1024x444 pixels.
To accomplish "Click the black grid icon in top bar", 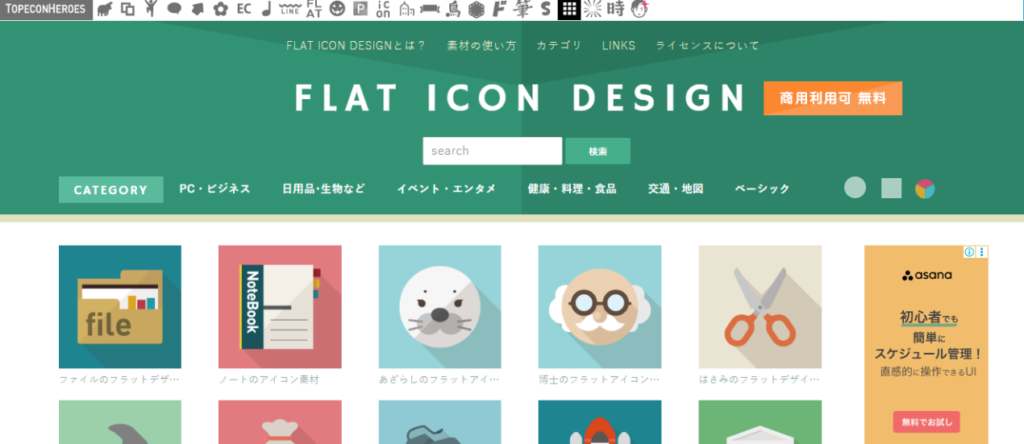I will (568, 10).
